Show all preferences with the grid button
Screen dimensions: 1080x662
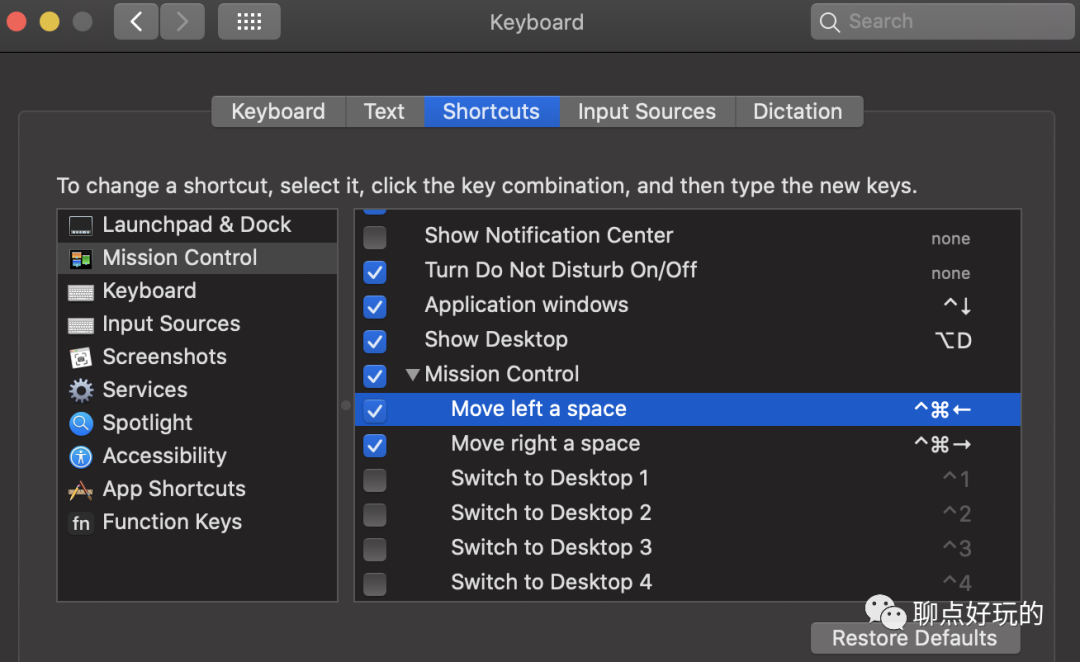(249, 21)
